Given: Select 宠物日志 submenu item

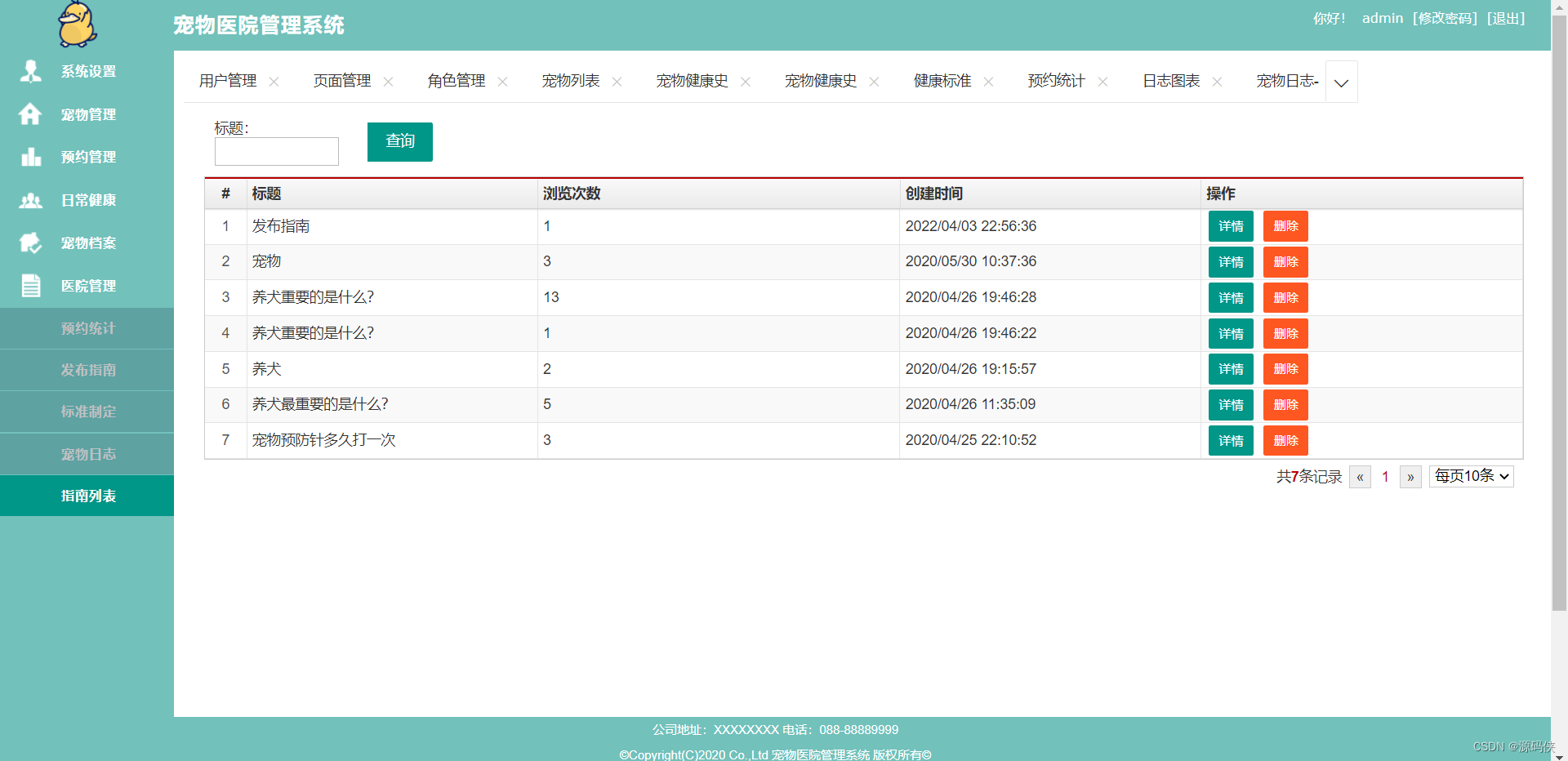Looking at the screenshot, I should point(87,454).
